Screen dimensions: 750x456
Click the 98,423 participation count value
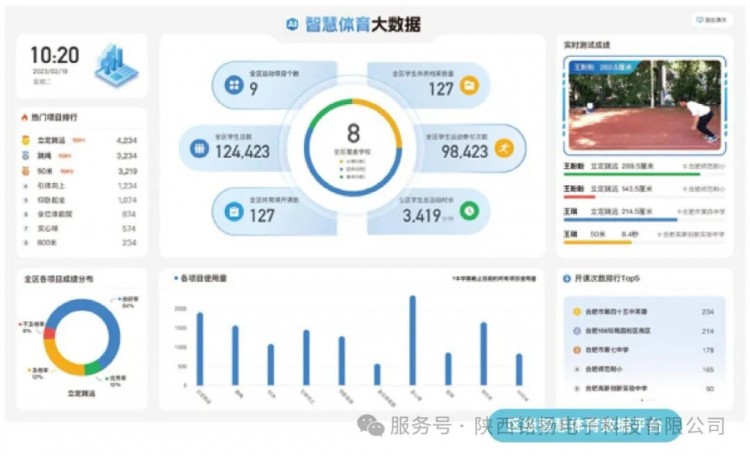coord(464,152)
